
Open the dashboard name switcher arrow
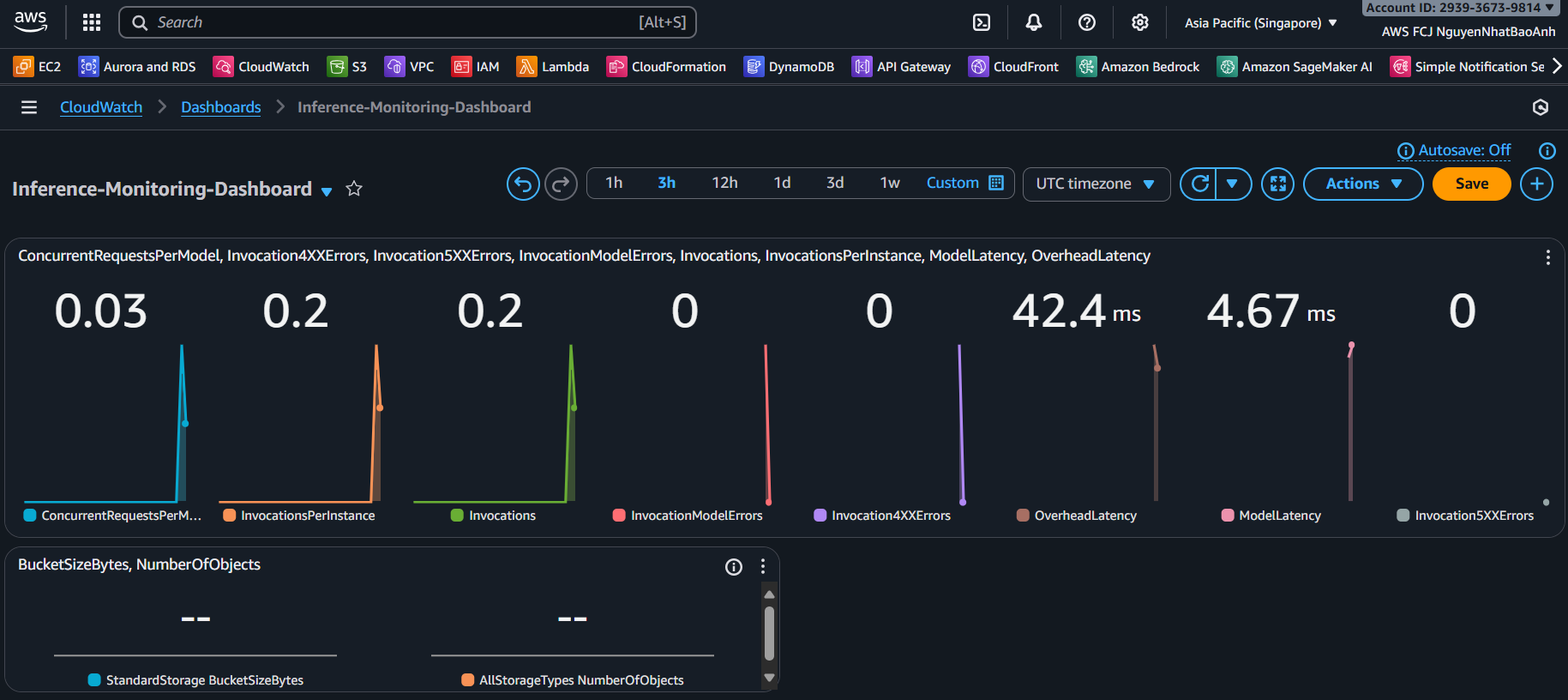coord(327,191)
